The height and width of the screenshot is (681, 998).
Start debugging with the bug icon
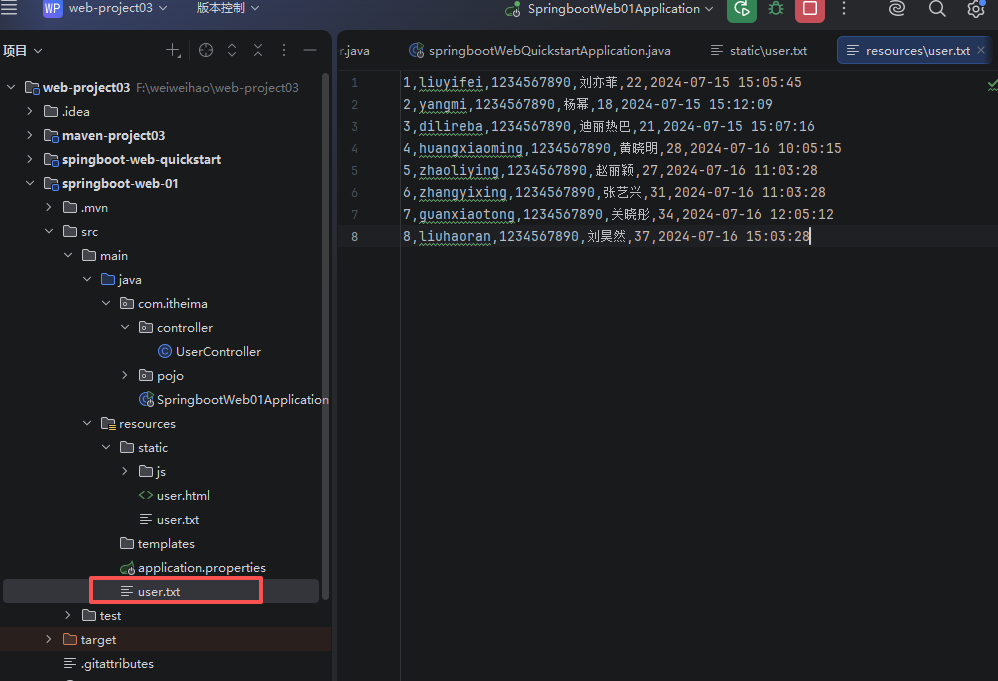[776, 8]
